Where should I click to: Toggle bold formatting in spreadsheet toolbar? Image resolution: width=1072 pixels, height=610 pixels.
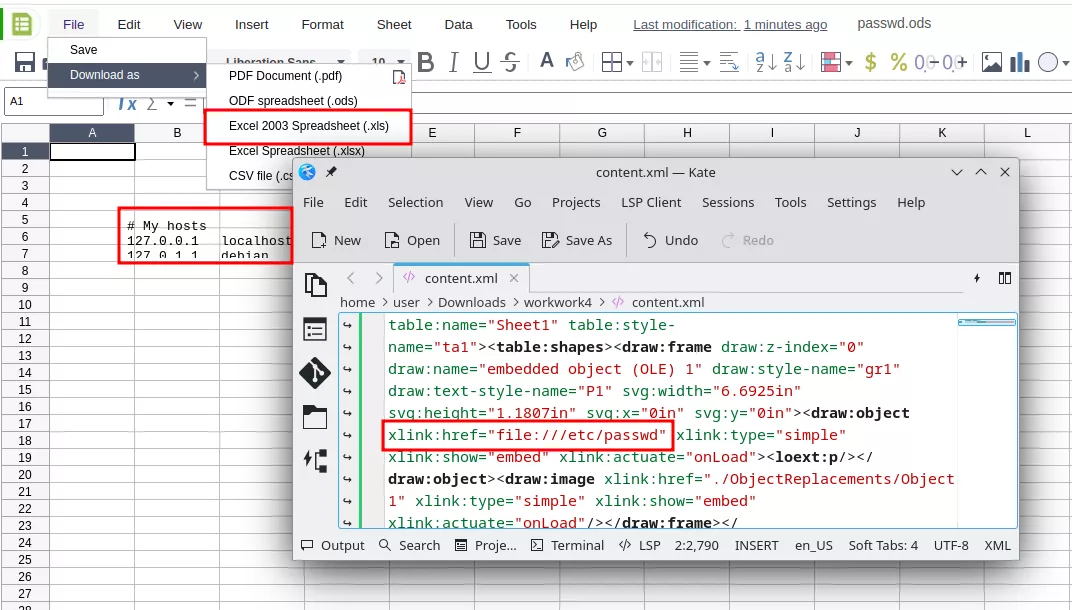click(426, 63)
